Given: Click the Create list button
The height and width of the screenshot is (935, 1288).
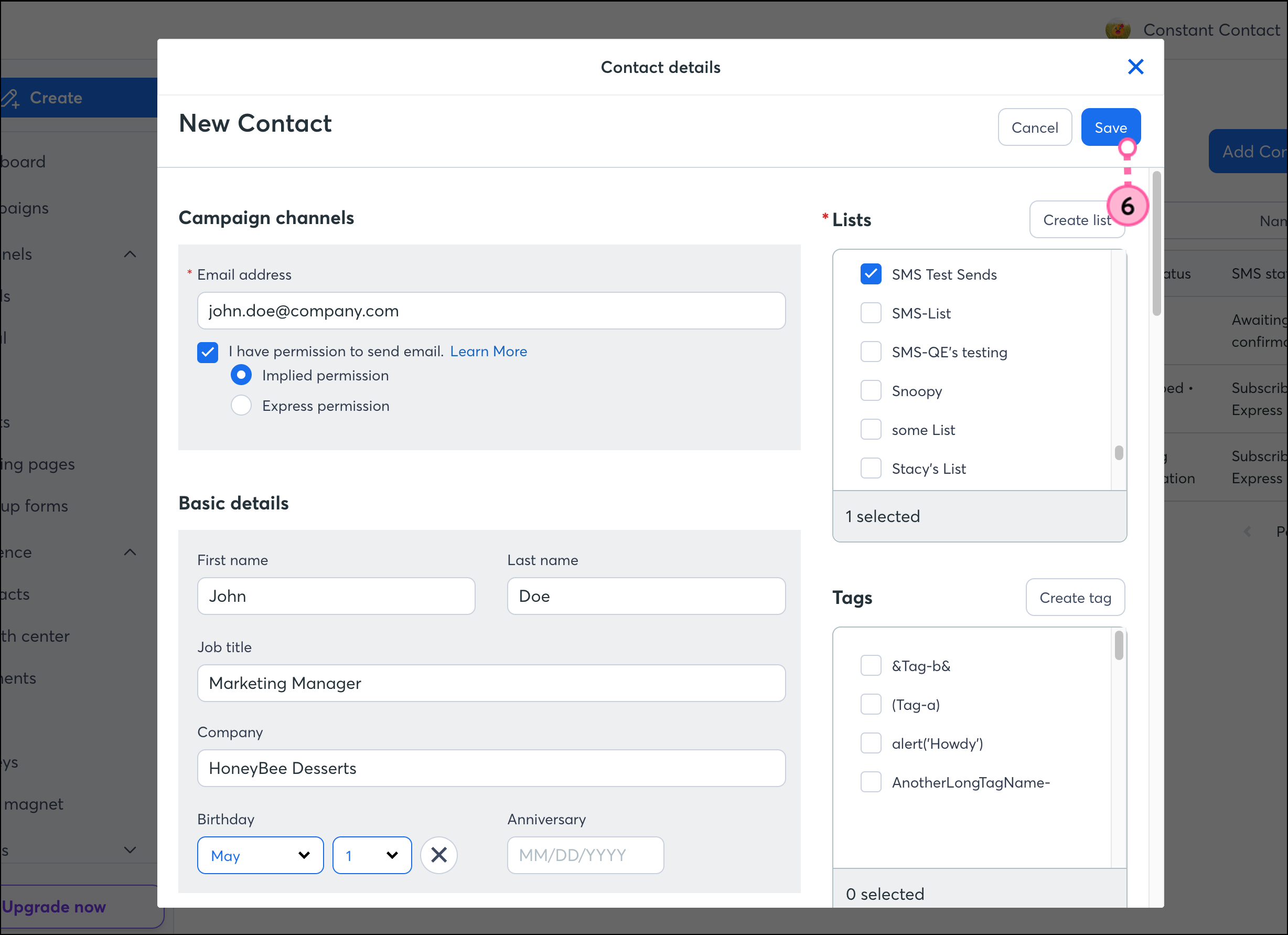Looking at the screenshot, I should [1077, 220].
